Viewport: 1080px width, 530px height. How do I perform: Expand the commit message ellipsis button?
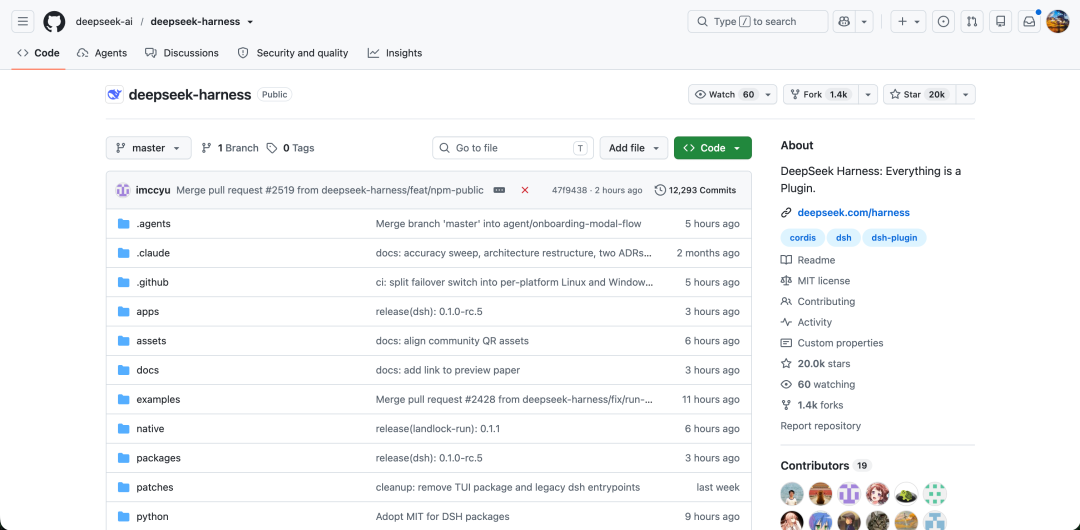499,190
